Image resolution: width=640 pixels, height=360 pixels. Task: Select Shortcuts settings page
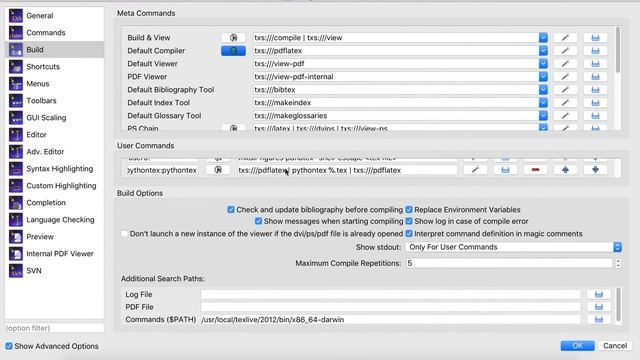click(54, 67)
